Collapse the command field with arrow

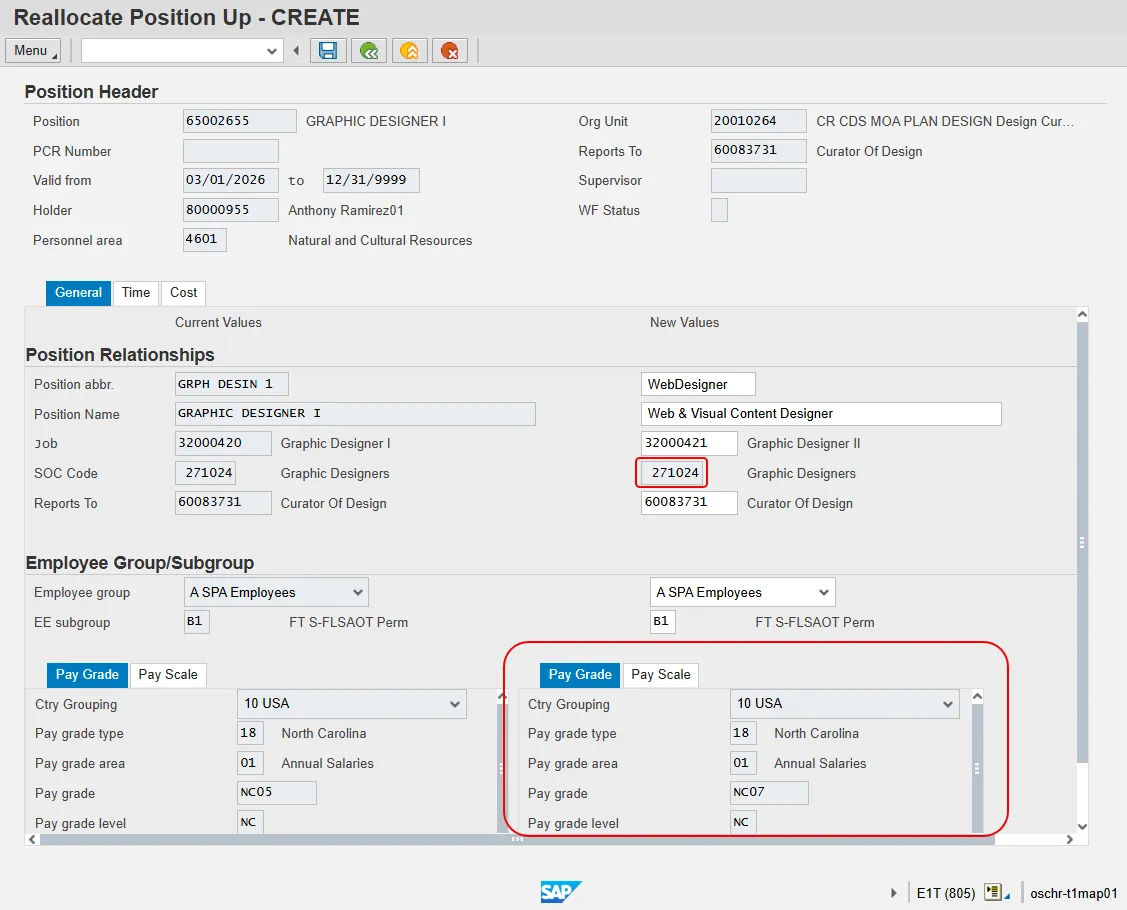(x=296, y=51)
